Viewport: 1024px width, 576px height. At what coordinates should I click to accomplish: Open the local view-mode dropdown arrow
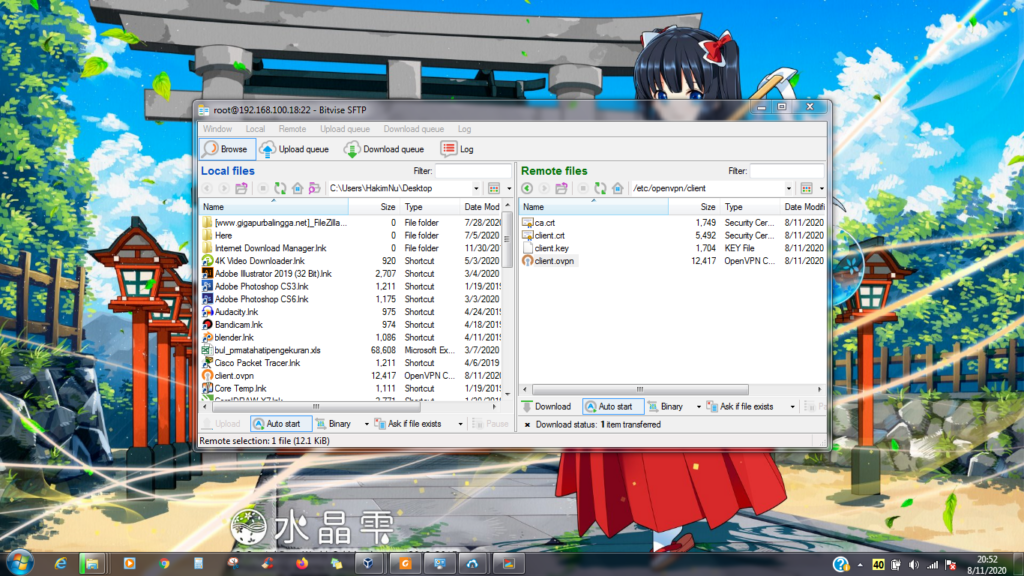(x=509, y=189)
